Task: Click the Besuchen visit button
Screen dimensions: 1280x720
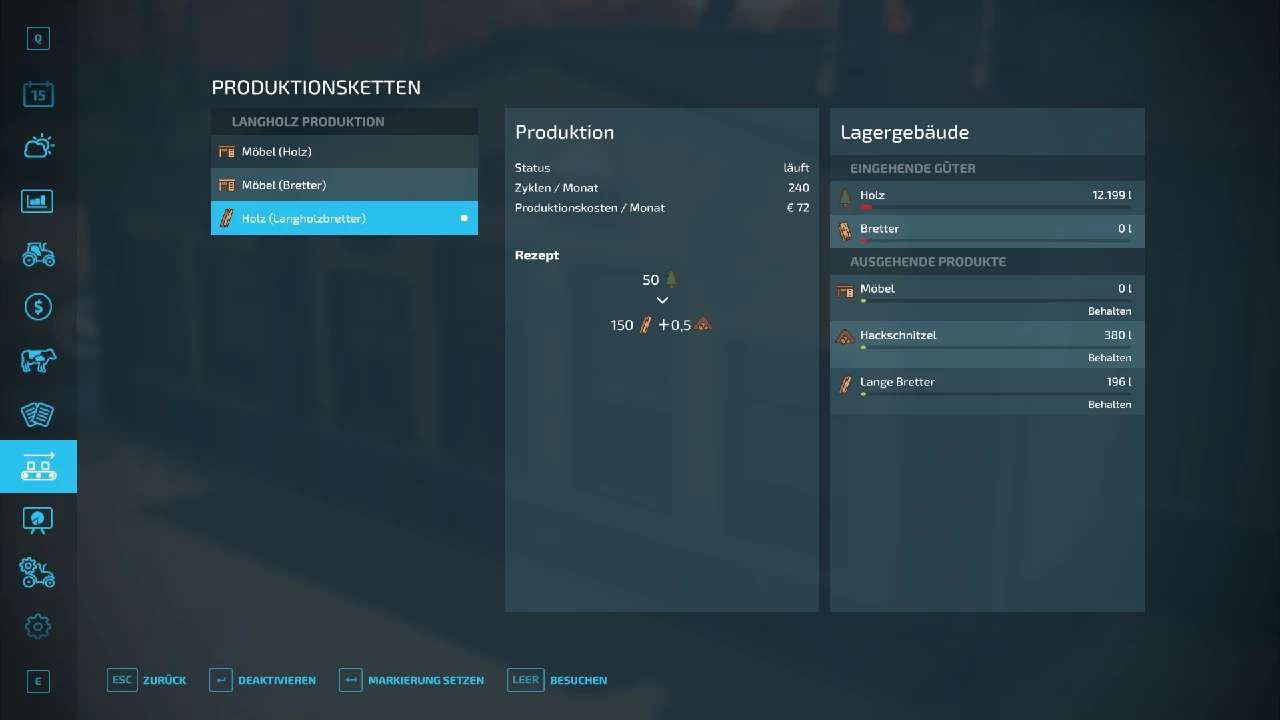Action: [557, 680]
